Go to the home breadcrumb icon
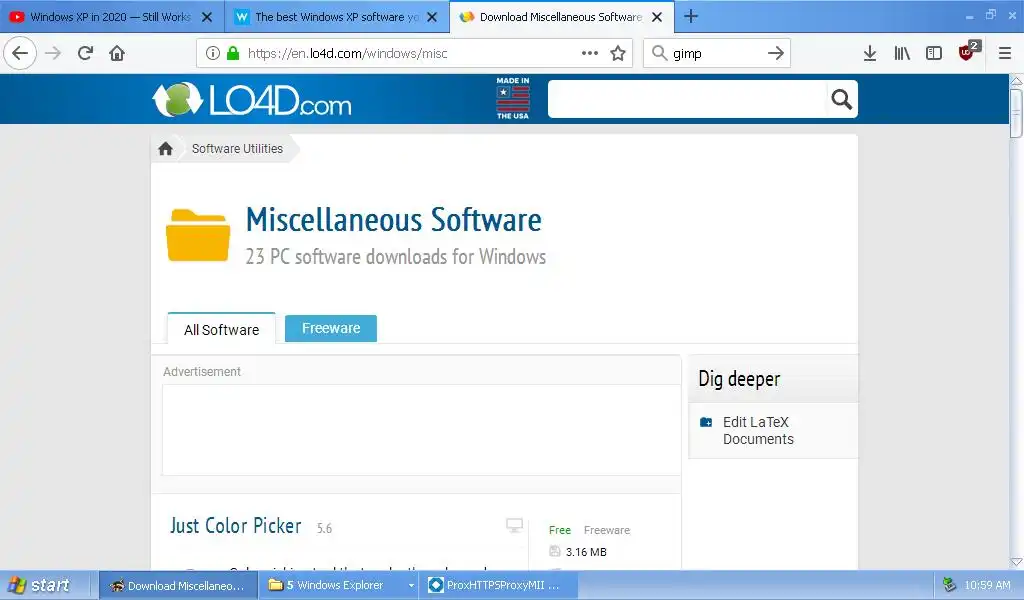Image resolution: width=1024 pixels, height=600 pixels. tap(165, 149)
